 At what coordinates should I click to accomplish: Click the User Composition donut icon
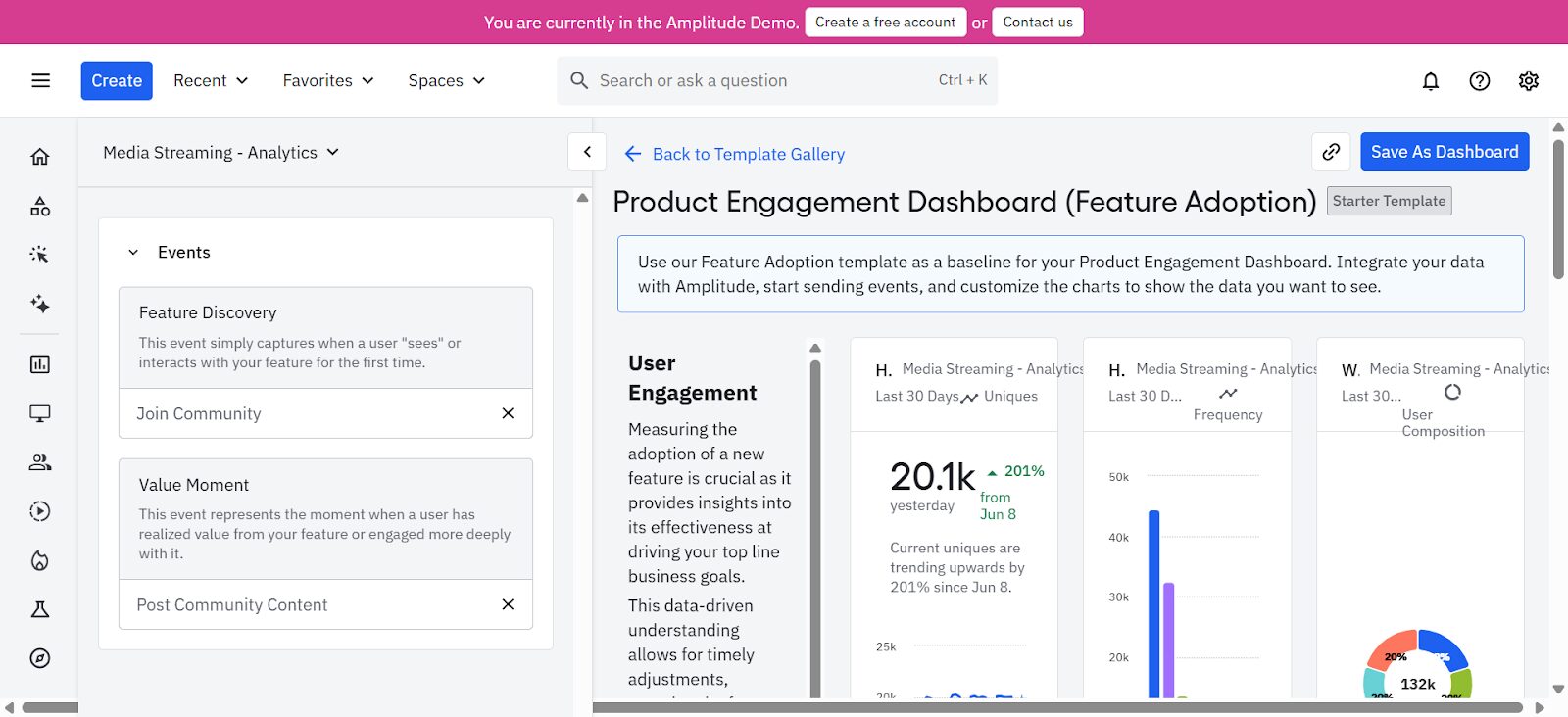click(1452, 392)
